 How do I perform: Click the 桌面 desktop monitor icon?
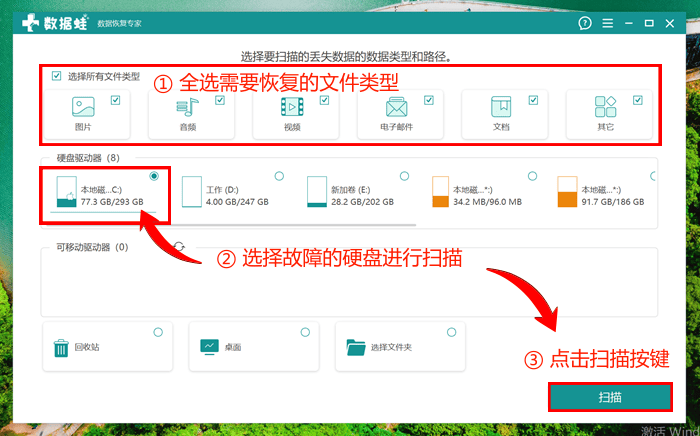(x=210, y=347)
